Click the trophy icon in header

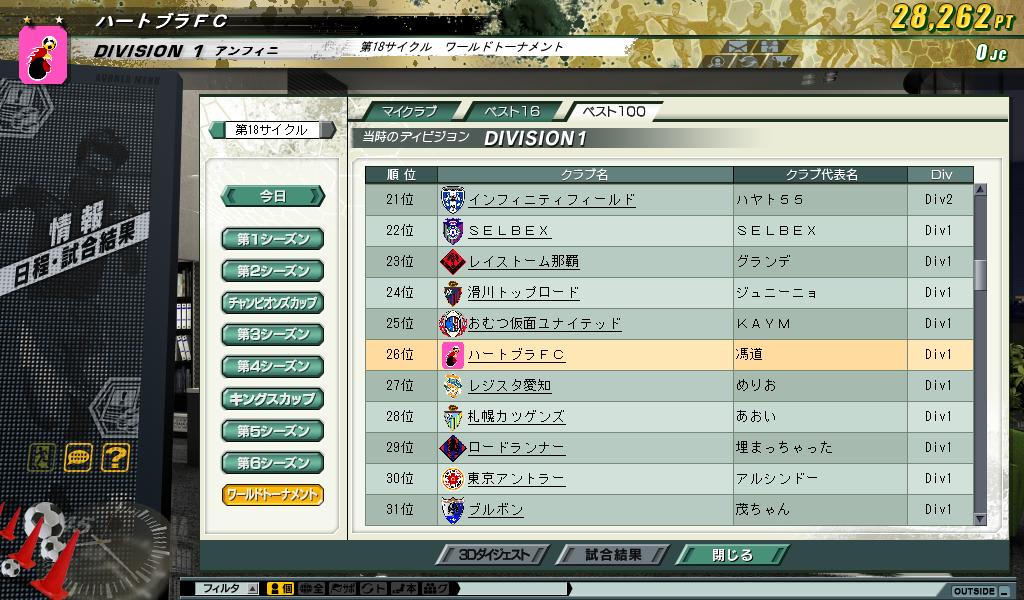click(x=781, y=62)
